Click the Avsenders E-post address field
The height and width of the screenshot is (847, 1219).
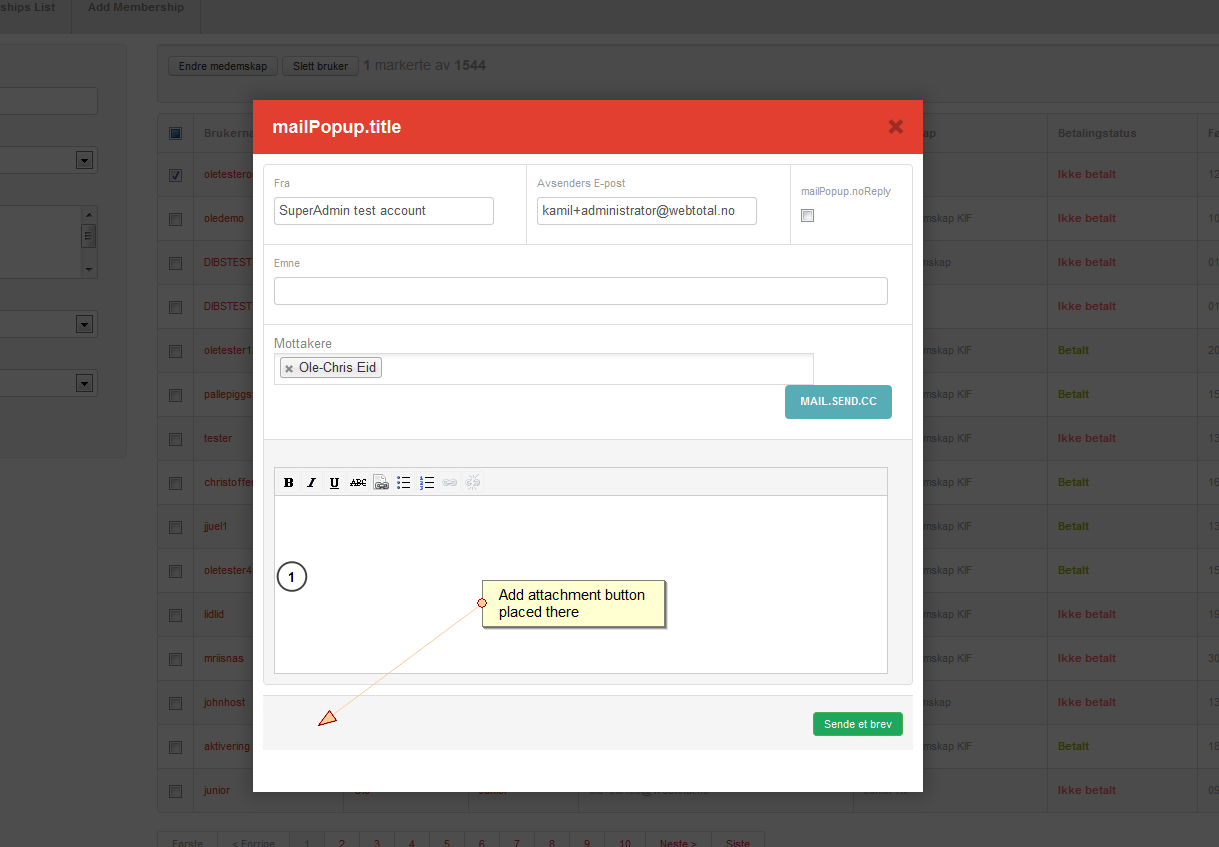647,211
